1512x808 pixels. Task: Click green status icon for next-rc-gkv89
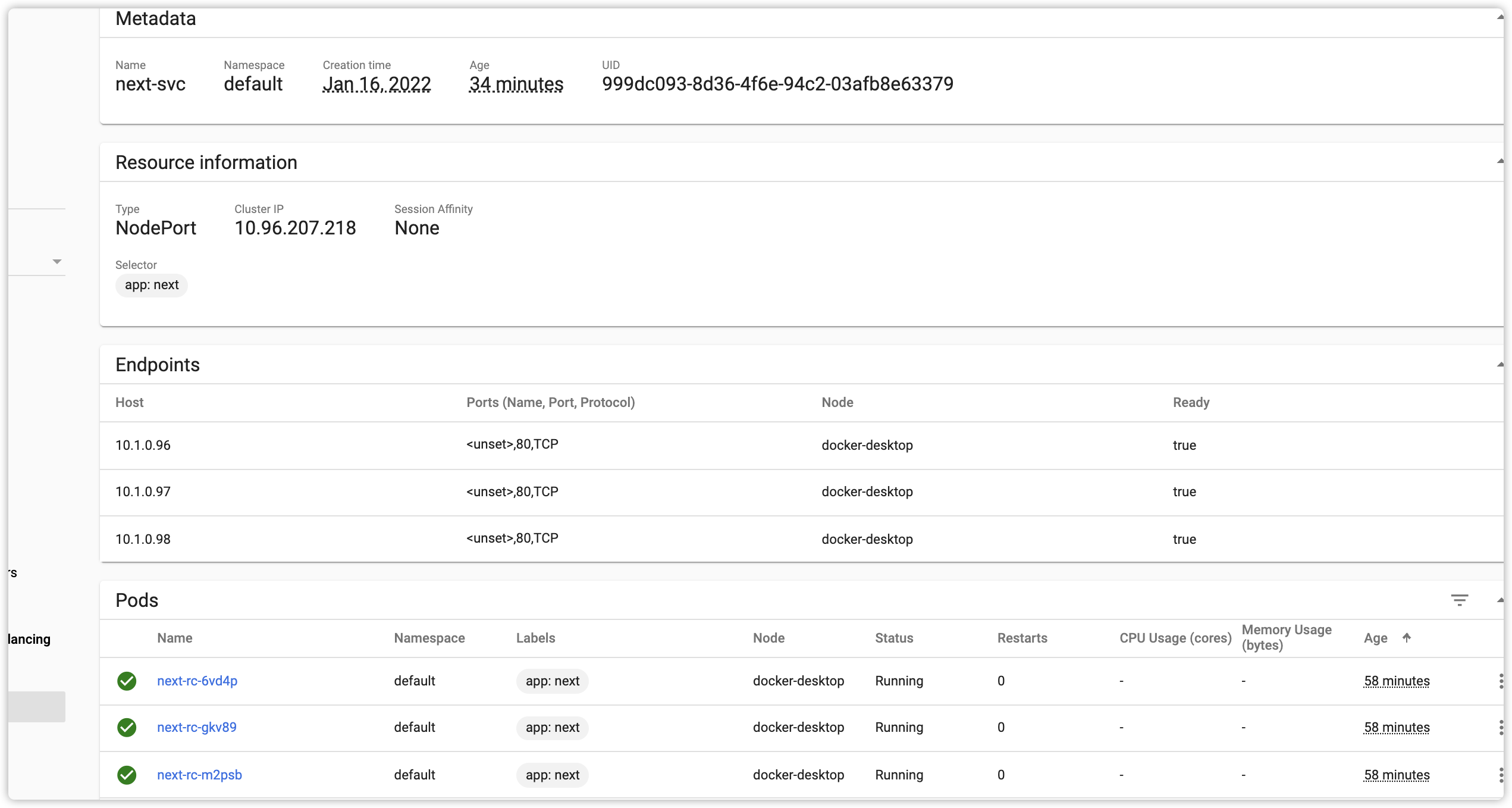pyautogui.click(x=127, y=727)
